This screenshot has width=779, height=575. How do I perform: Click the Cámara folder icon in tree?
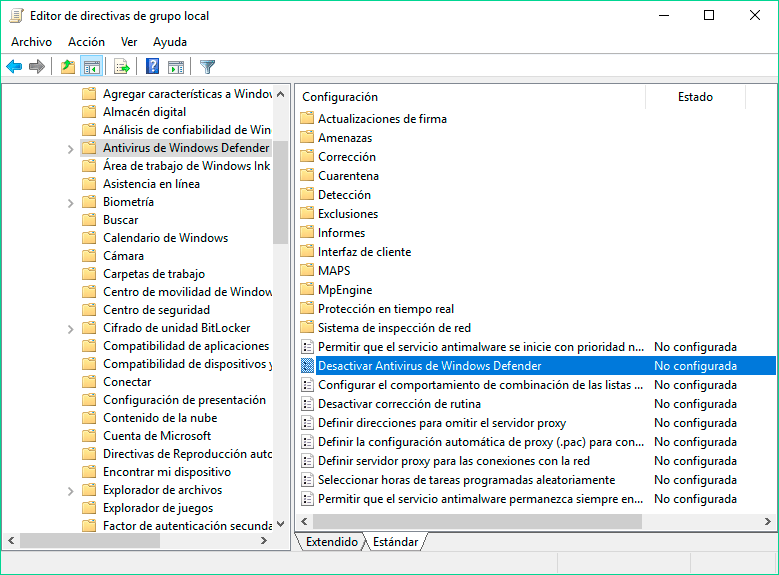tap(89, 255)
